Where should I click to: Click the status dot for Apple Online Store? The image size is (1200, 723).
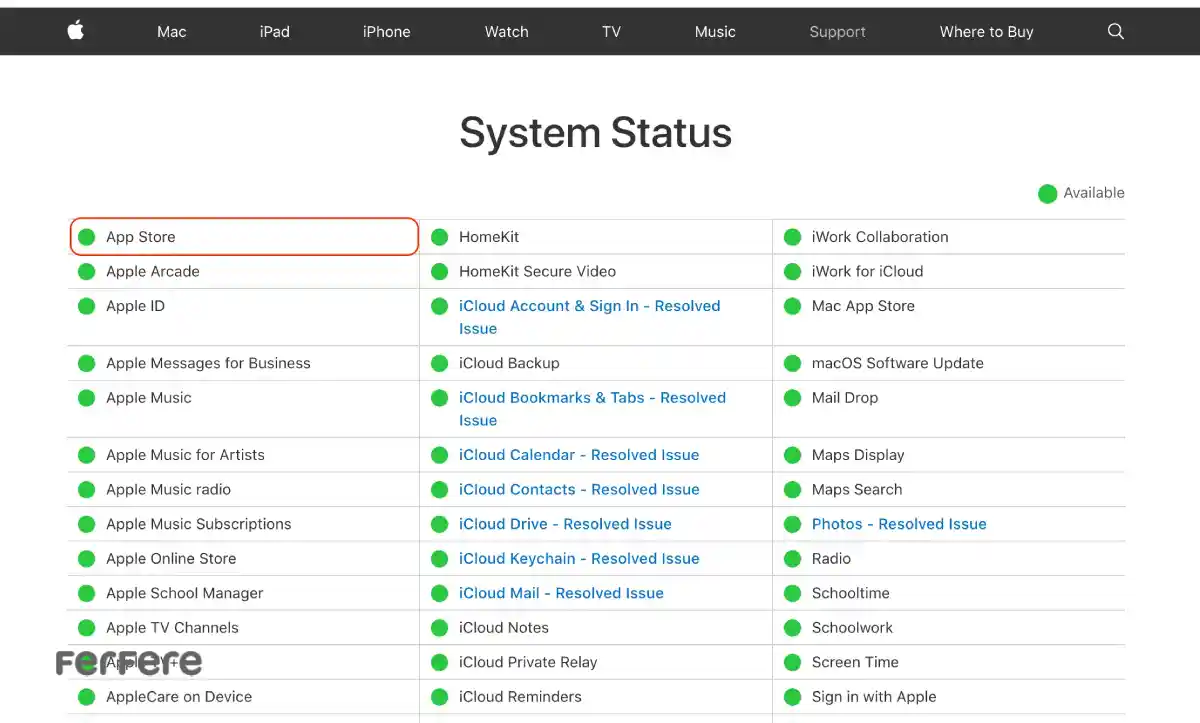pos(86,559)
